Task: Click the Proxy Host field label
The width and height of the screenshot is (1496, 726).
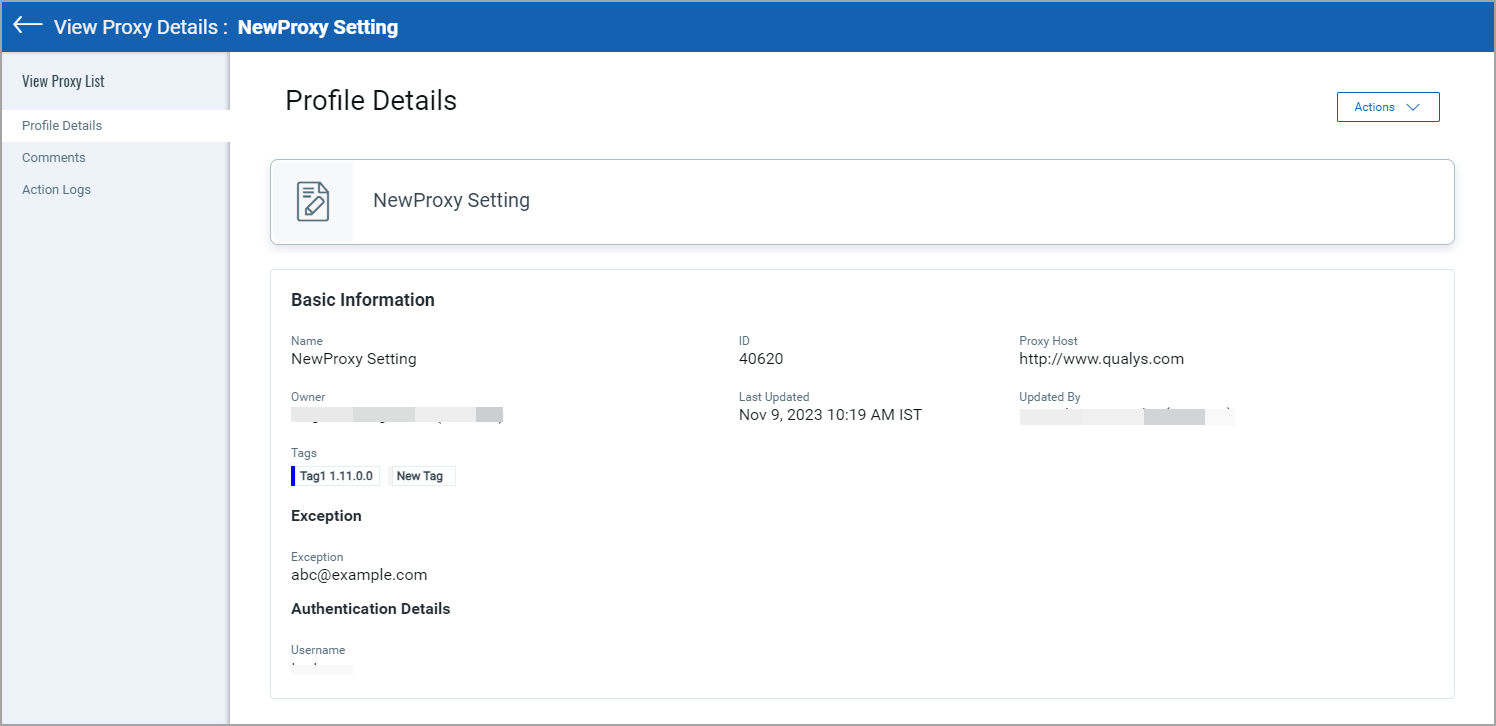Action: click(x=1048, y=341)
